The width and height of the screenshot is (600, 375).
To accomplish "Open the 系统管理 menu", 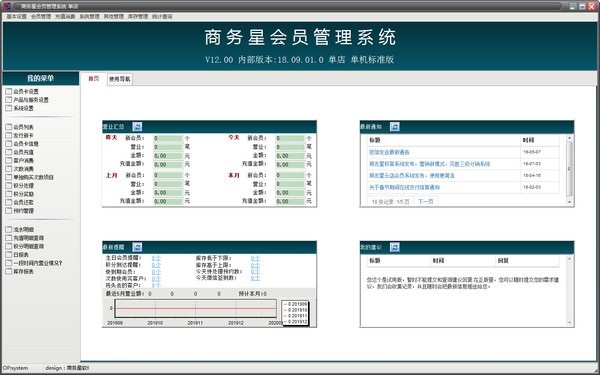I will [90, 16].
